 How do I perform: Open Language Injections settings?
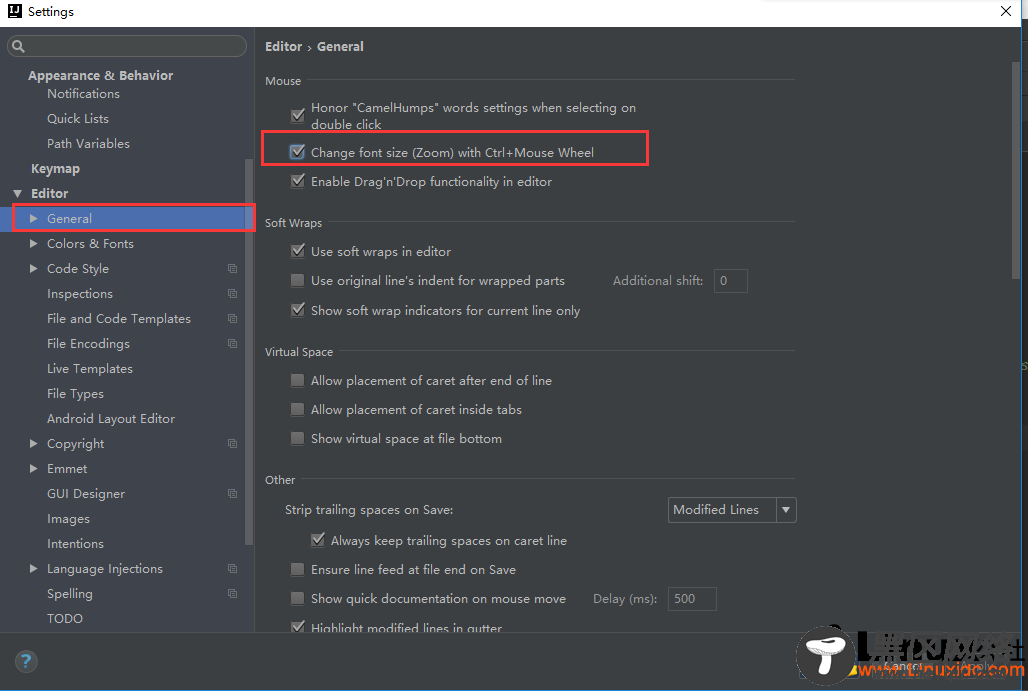(x=105, y=568)
